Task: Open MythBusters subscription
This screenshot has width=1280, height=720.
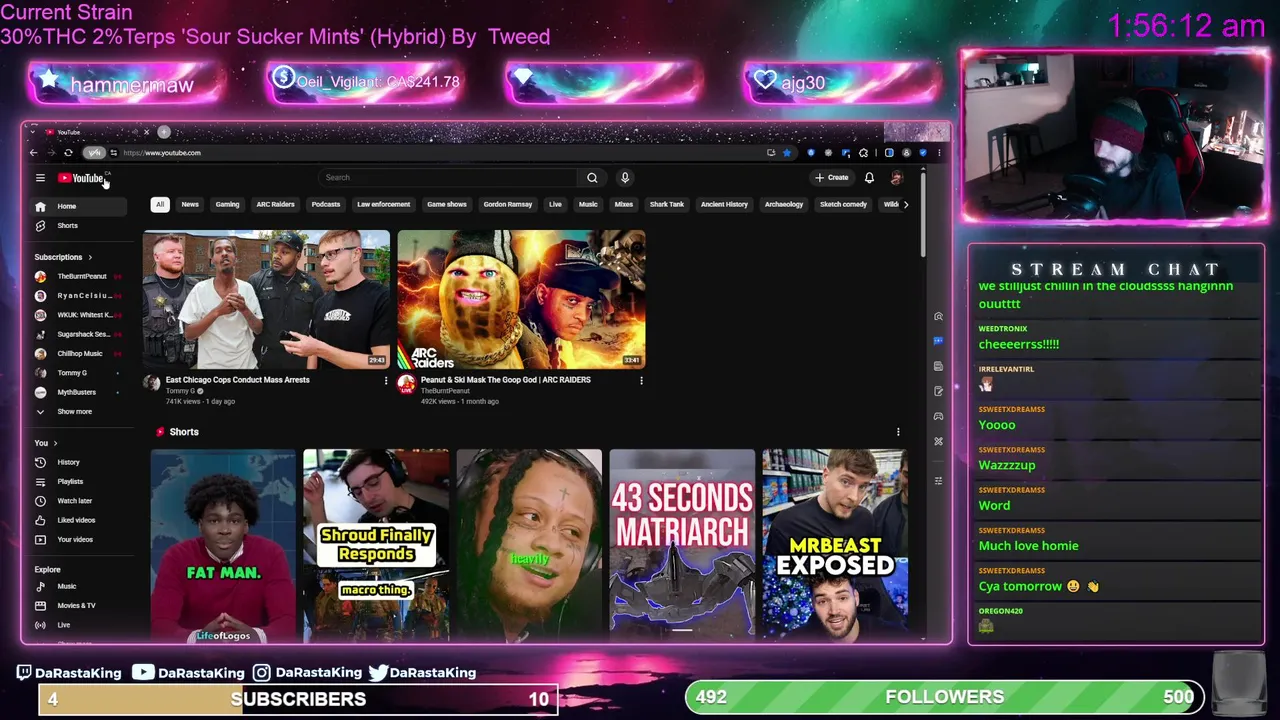Action: coord(78,392)
